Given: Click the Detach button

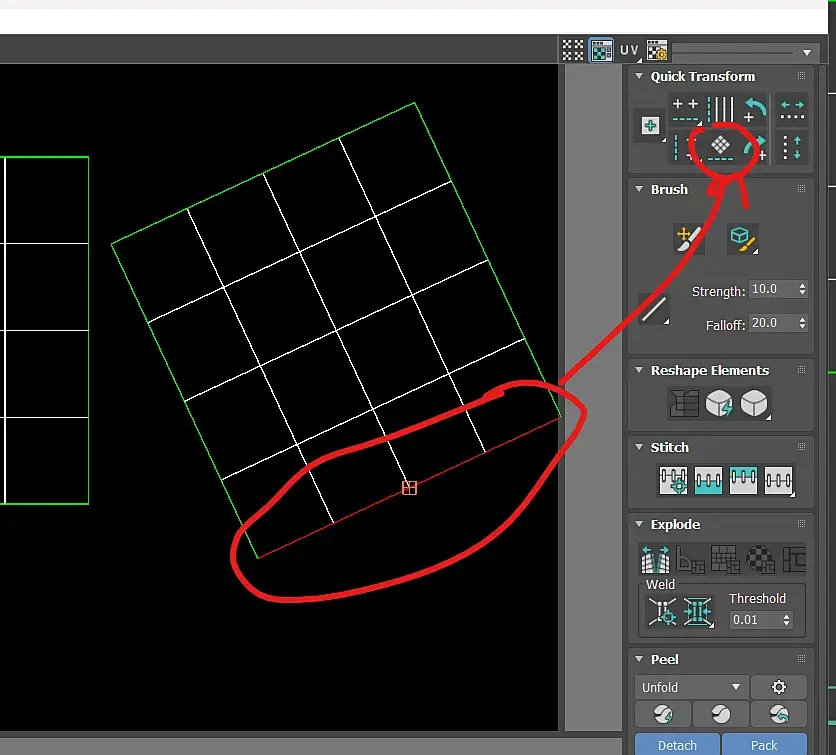Looking at the screenshot, I should coord(677,744).
